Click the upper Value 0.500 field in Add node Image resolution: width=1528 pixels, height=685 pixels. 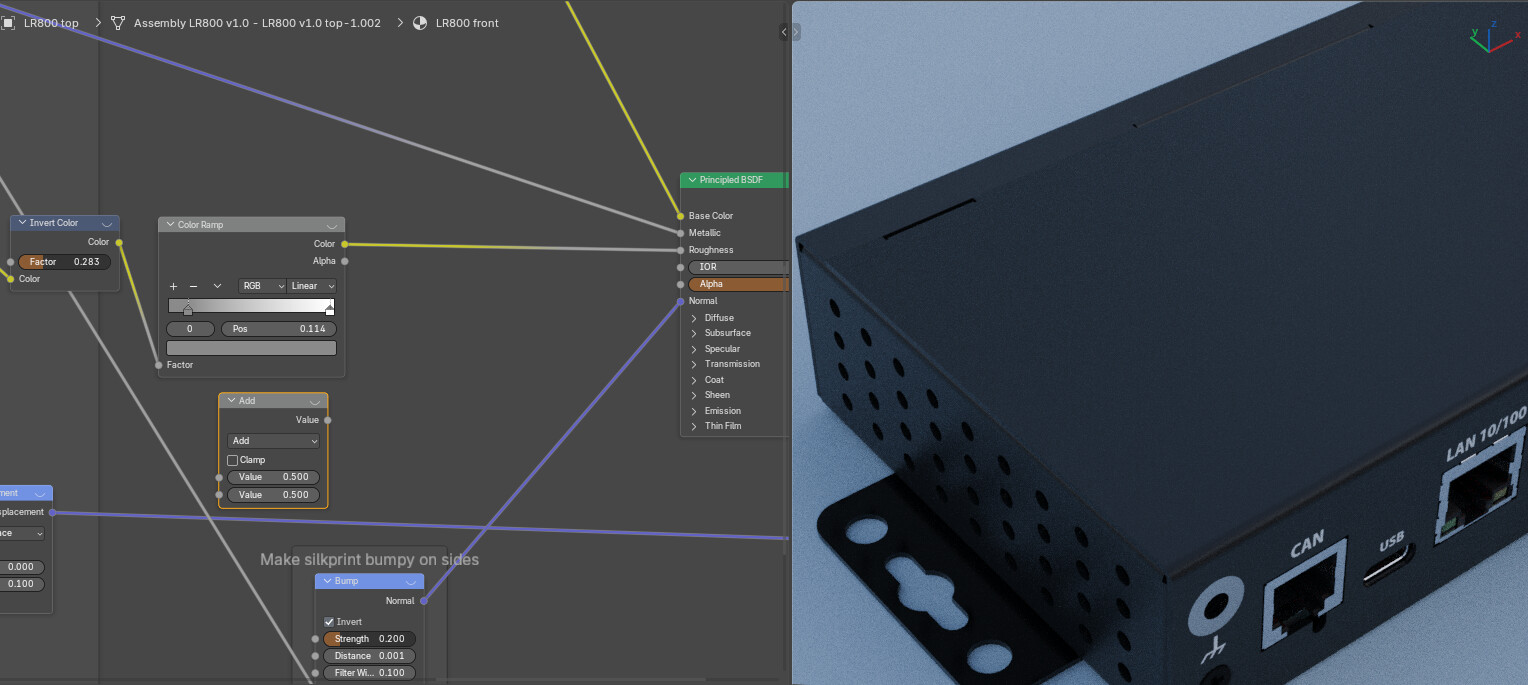274,477
